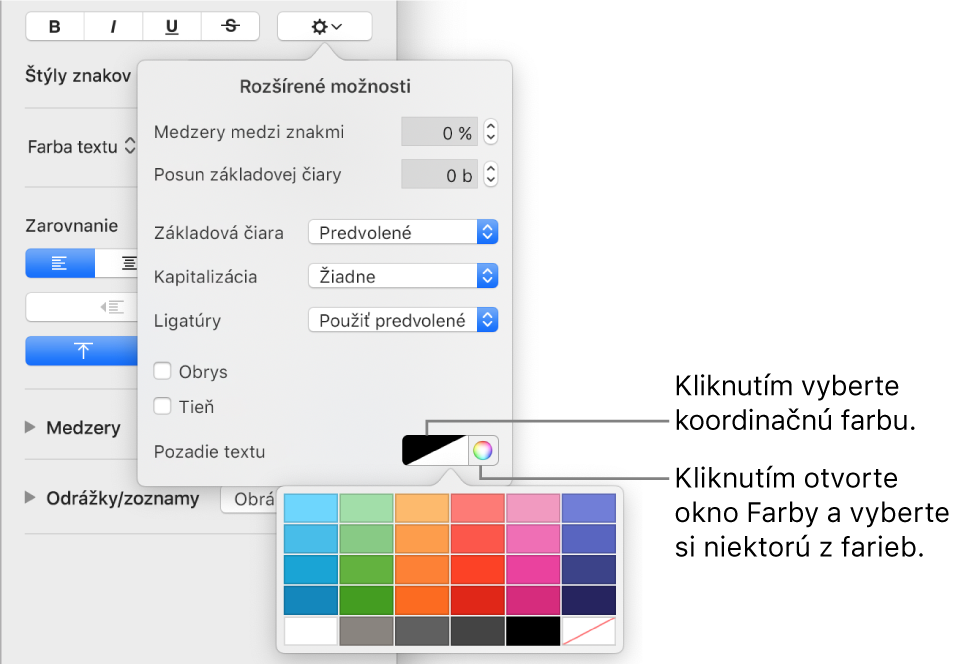
Task: Expand the Odrážky/zoznamy section
Action: 30,498
